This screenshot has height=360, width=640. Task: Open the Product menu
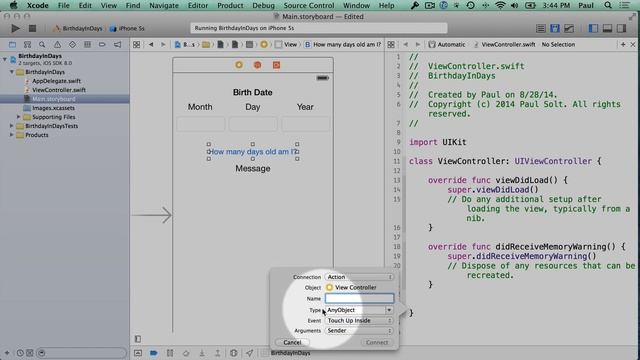(230, 5)
